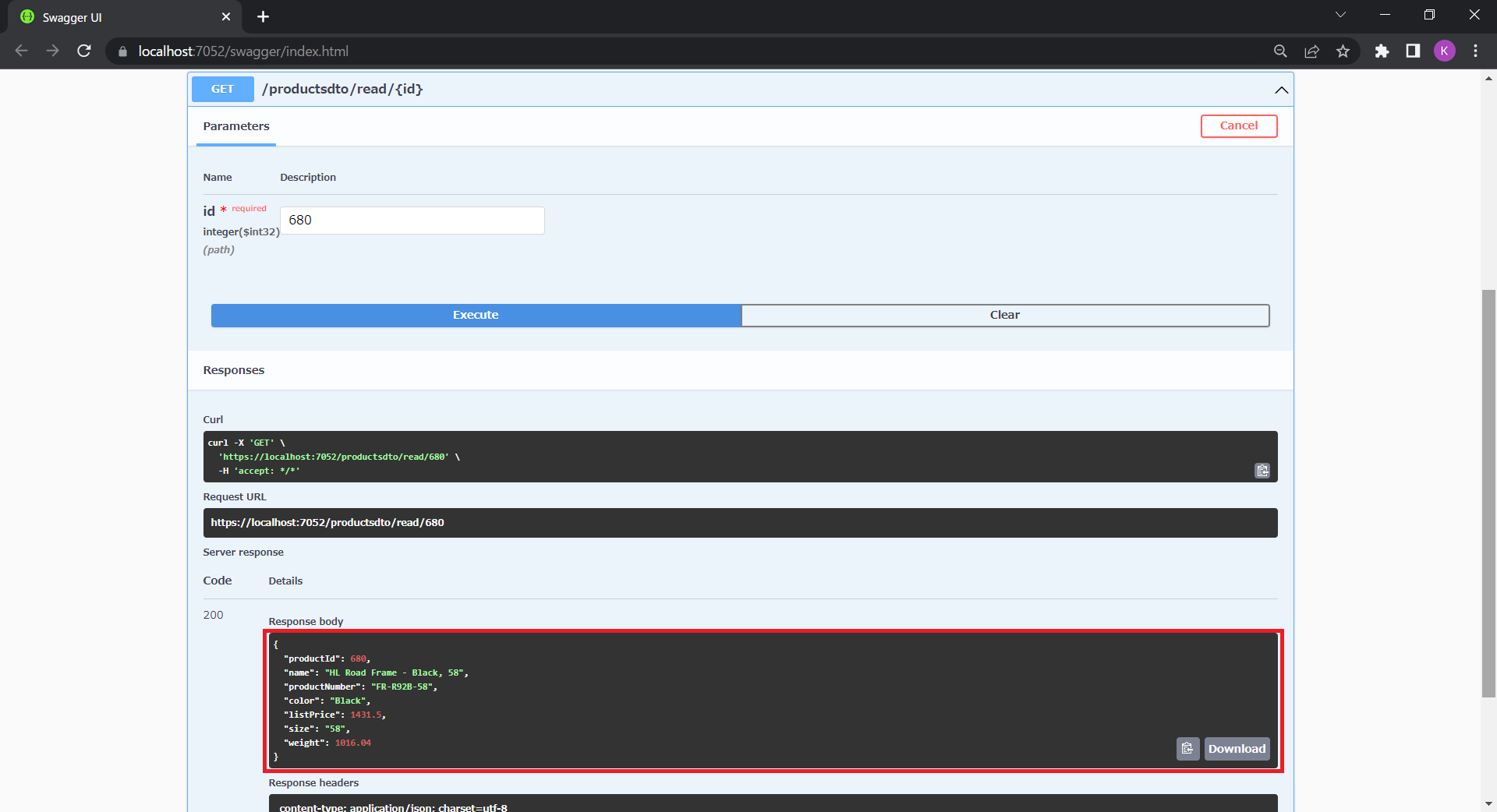
Task: View site information lock icon
Action: (x=122, y=51)
